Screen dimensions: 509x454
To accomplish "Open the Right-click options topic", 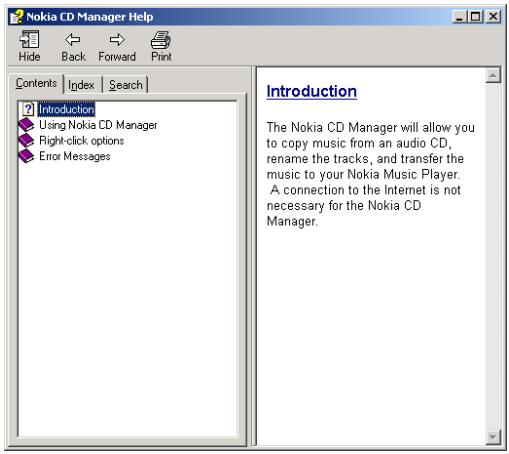I will pyautogui.click(x=81, y=141).
